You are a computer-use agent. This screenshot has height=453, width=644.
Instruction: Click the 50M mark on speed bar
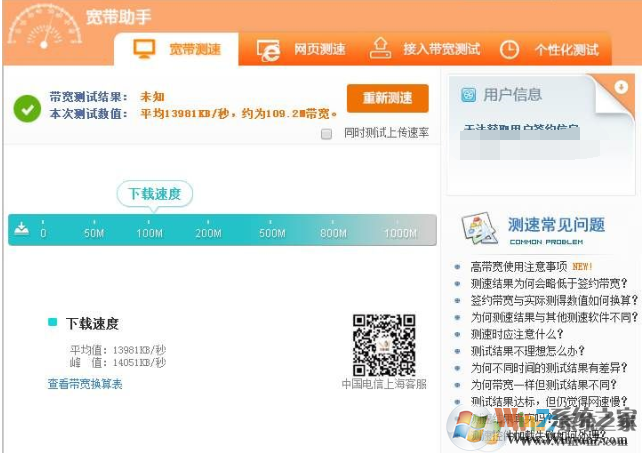coord(94,233)
